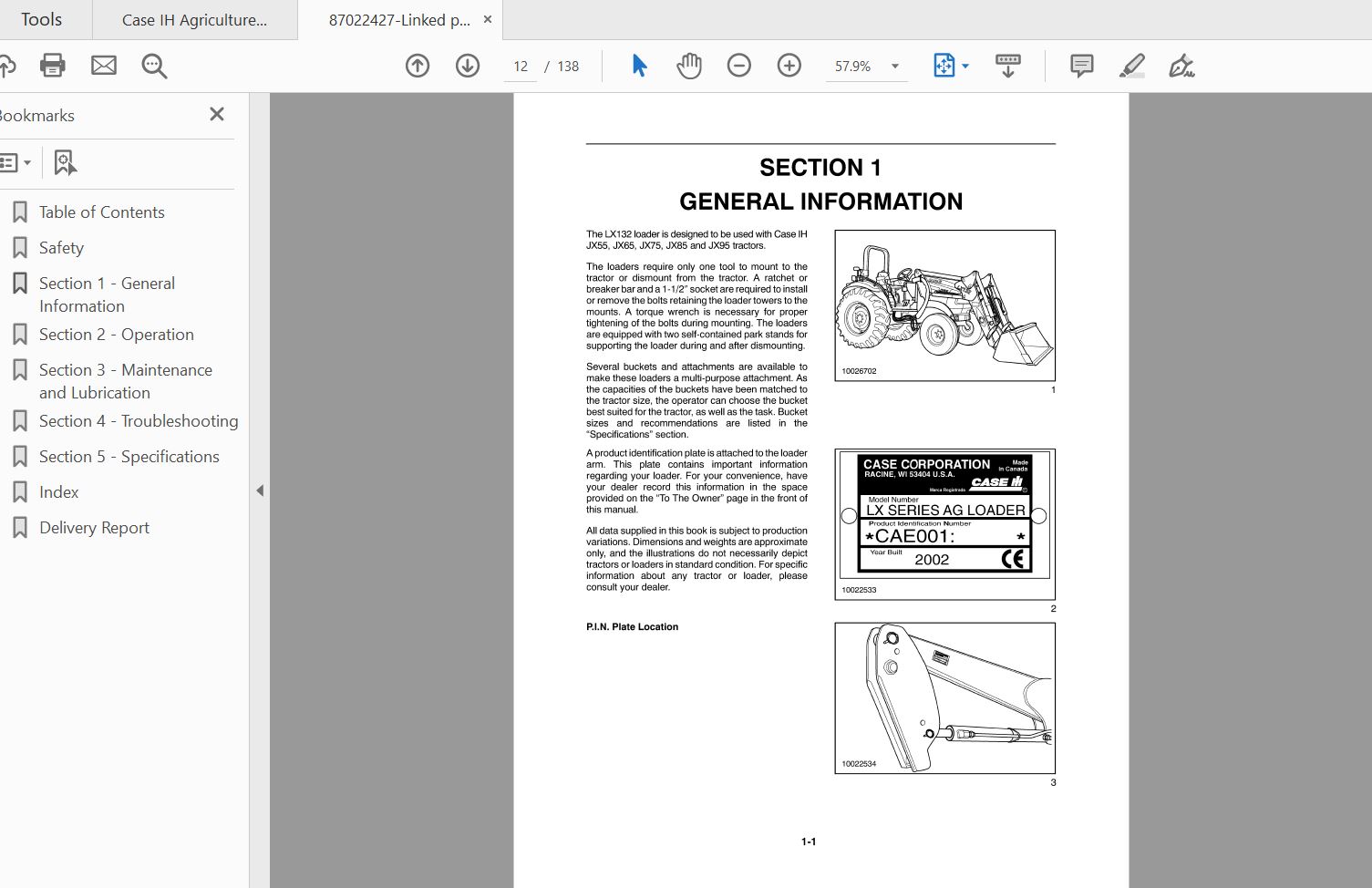Collapse the bookmarks pane with side arrow

click(x=260, y=490)
